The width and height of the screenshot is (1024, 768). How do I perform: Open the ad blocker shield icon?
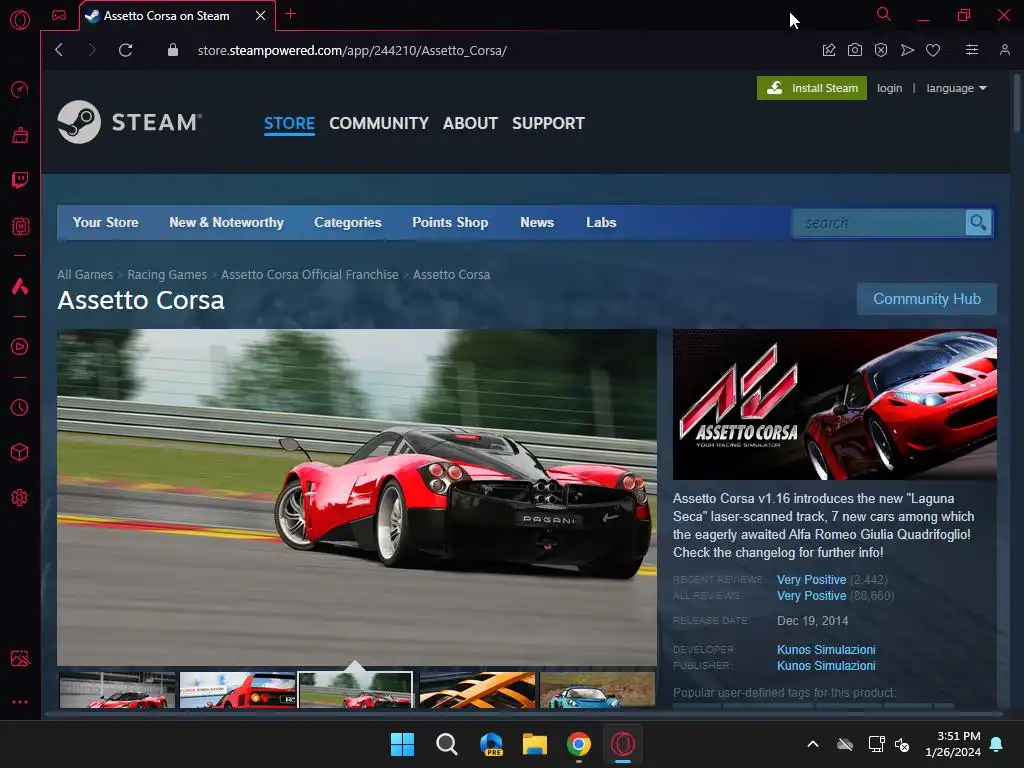pos(881,50)
